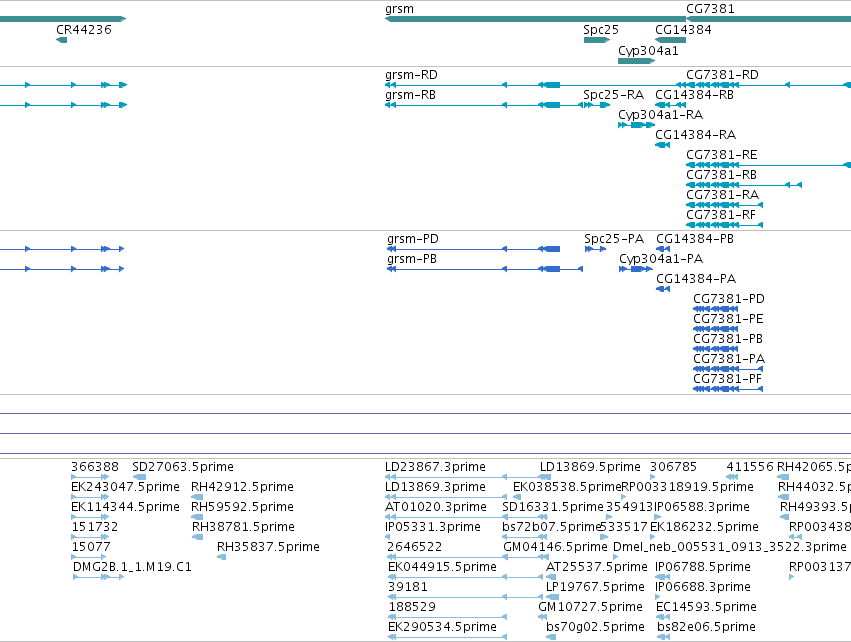Select transcript grsm-RD

(x=411, y=75)
